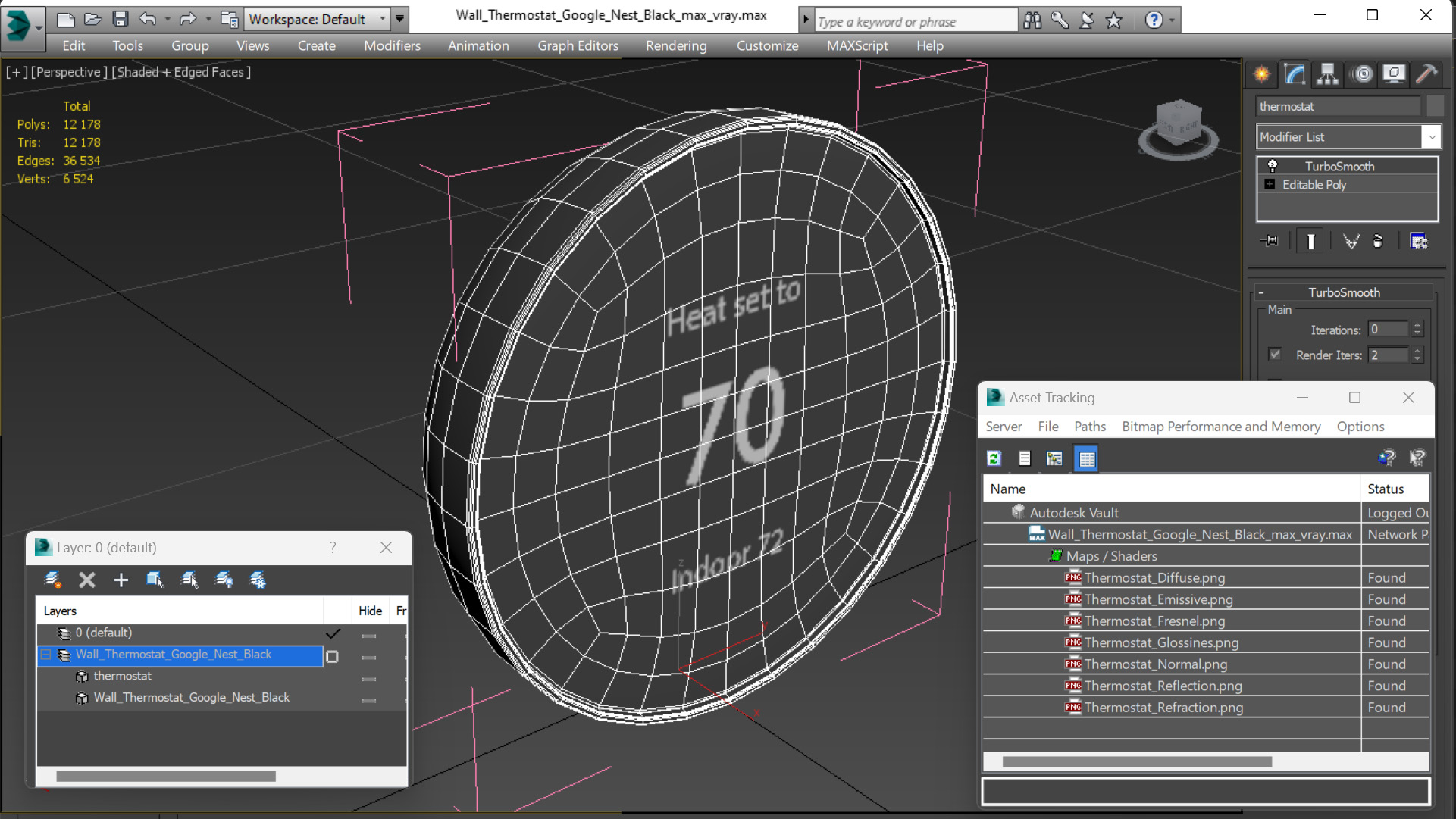This screenshot has width=1456, height=819.
Task: Click Iterations spinner arrows
Action: click(1417, 329)
